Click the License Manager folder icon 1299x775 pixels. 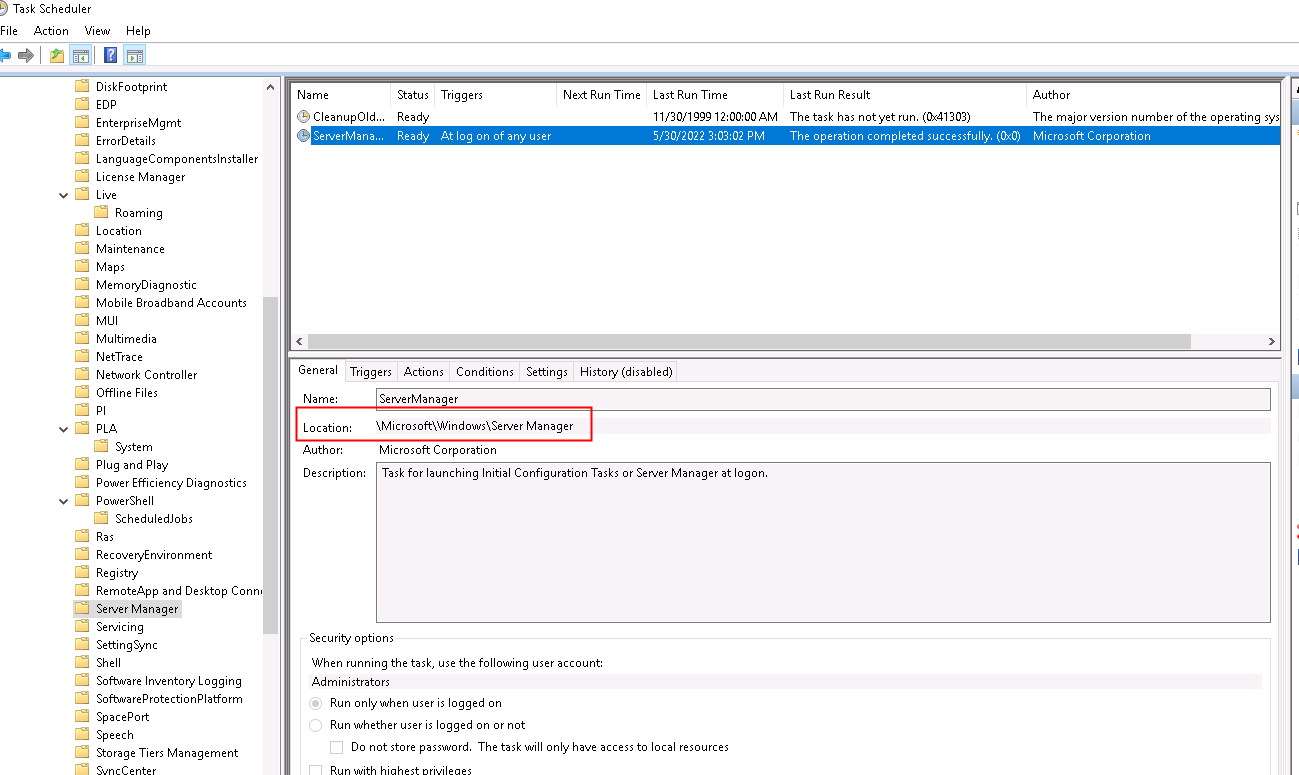coord(83,177)
